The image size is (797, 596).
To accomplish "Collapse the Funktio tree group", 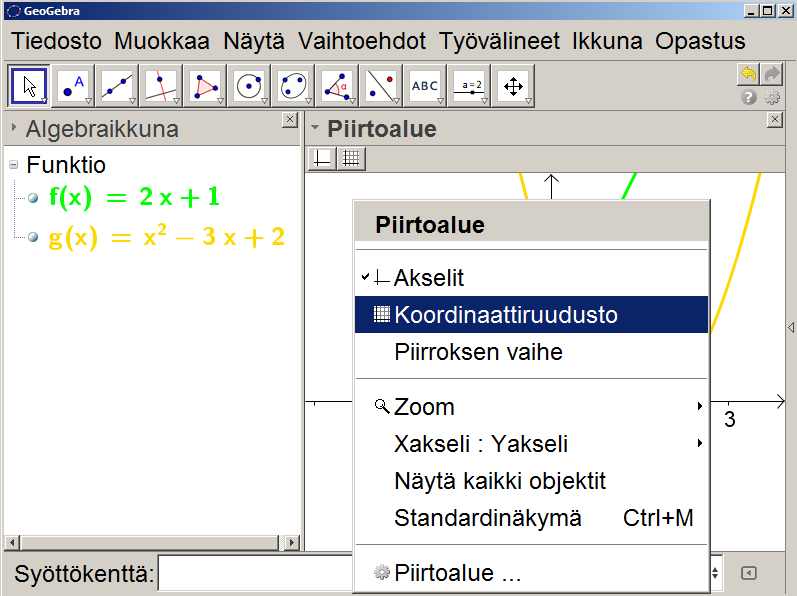I will (x=14, y=165).
